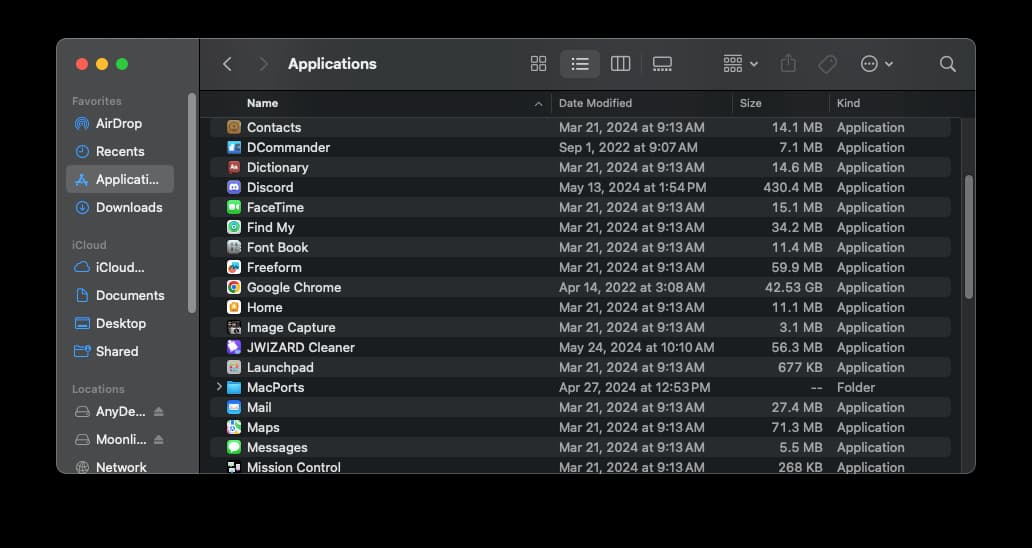Select the Launchpad app icon
The width and height of the screenshot is (1032, 548).
coord(234,367)
